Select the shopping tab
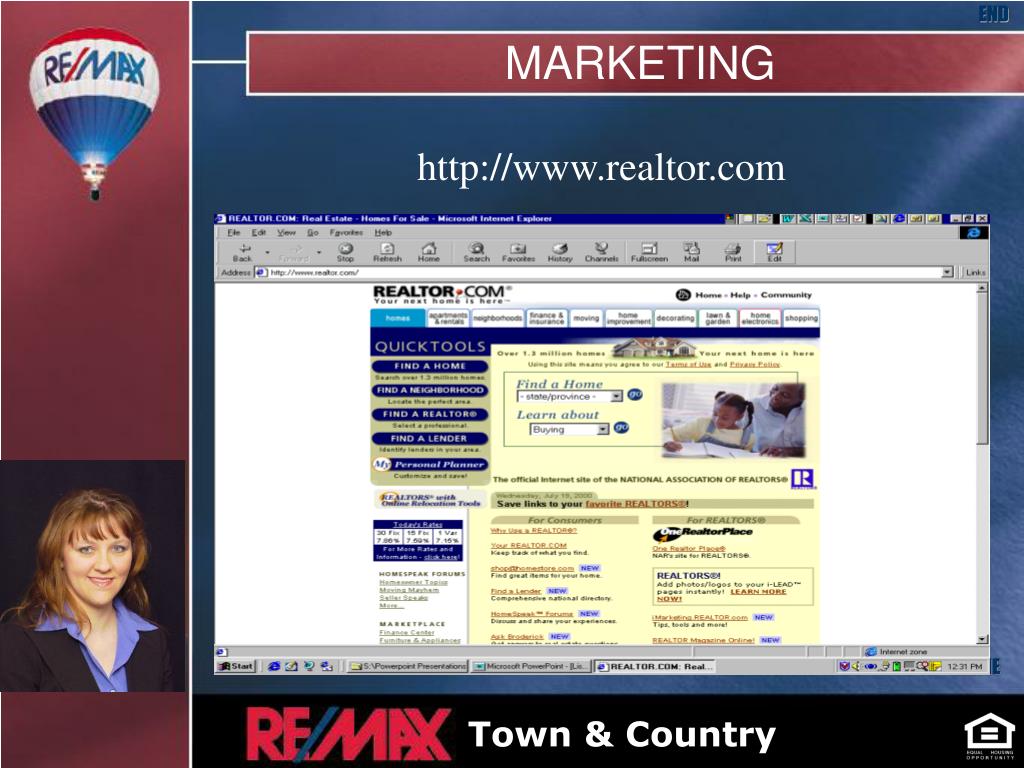This screenshot has width=1024, height=768. [x=801, y=318]
